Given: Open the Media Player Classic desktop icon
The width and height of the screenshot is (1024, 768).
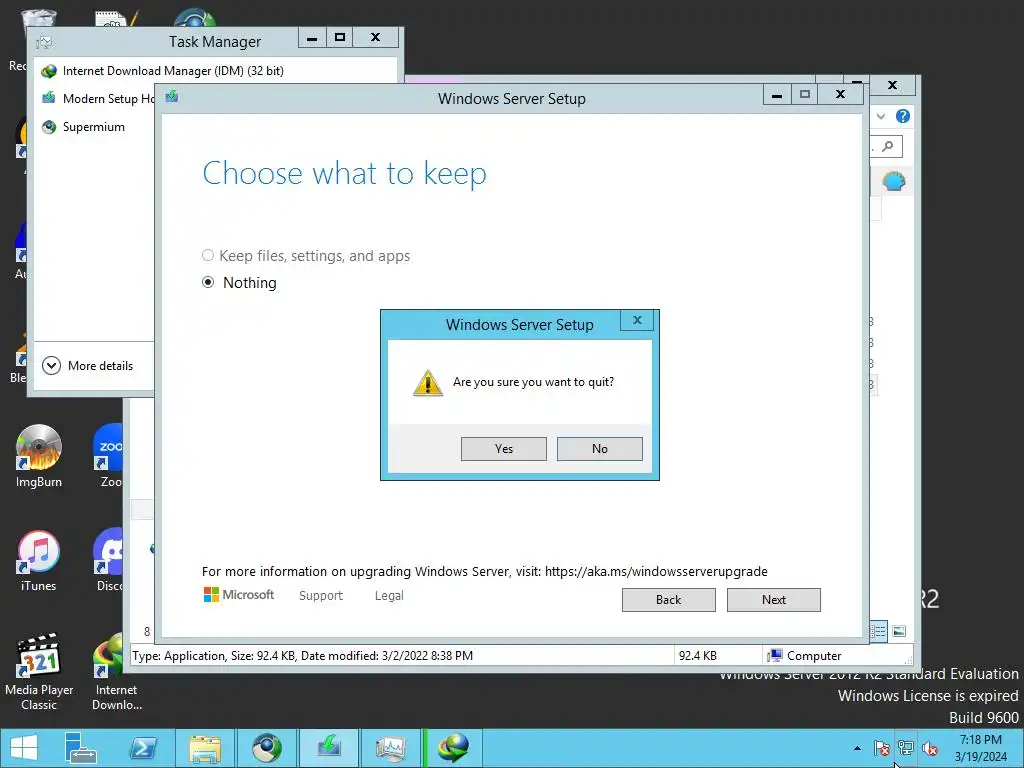Looking at the screenshot, I should (x=39, y=671).
